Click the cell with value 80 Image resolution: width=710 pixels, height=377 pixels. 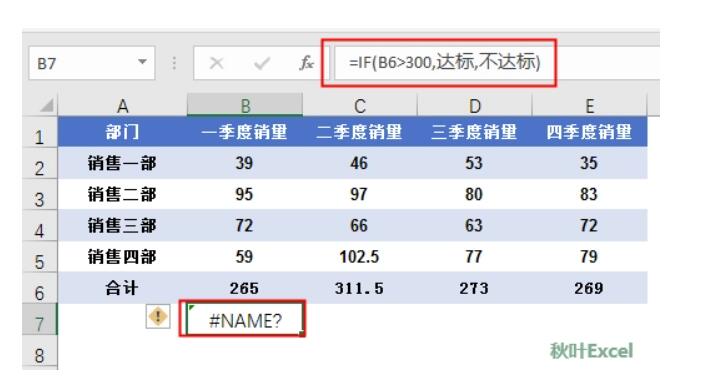[474, 194]
